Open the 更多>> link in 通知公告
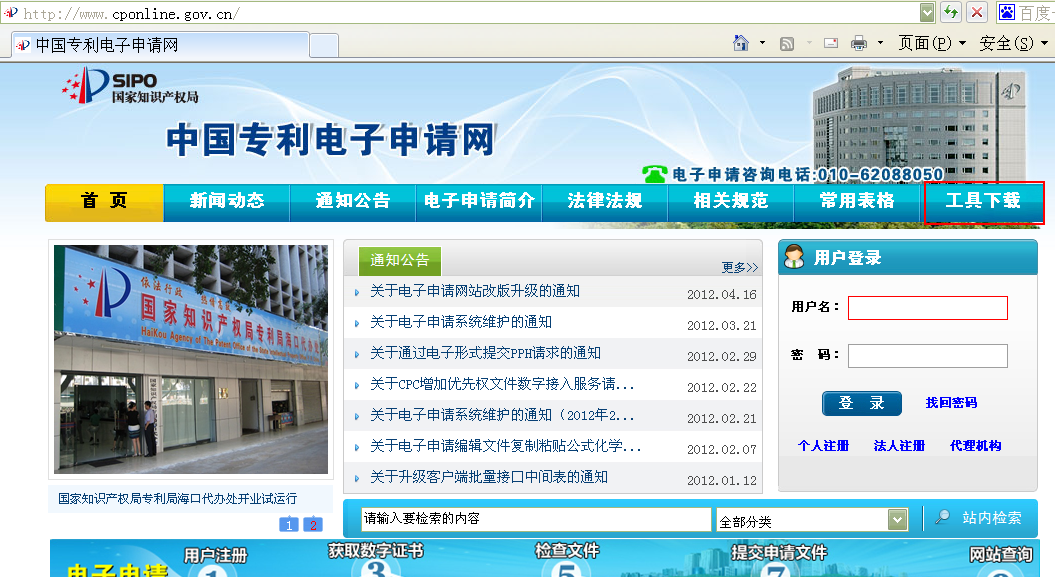The image size is (1055, 577). (x=740, y=267)
